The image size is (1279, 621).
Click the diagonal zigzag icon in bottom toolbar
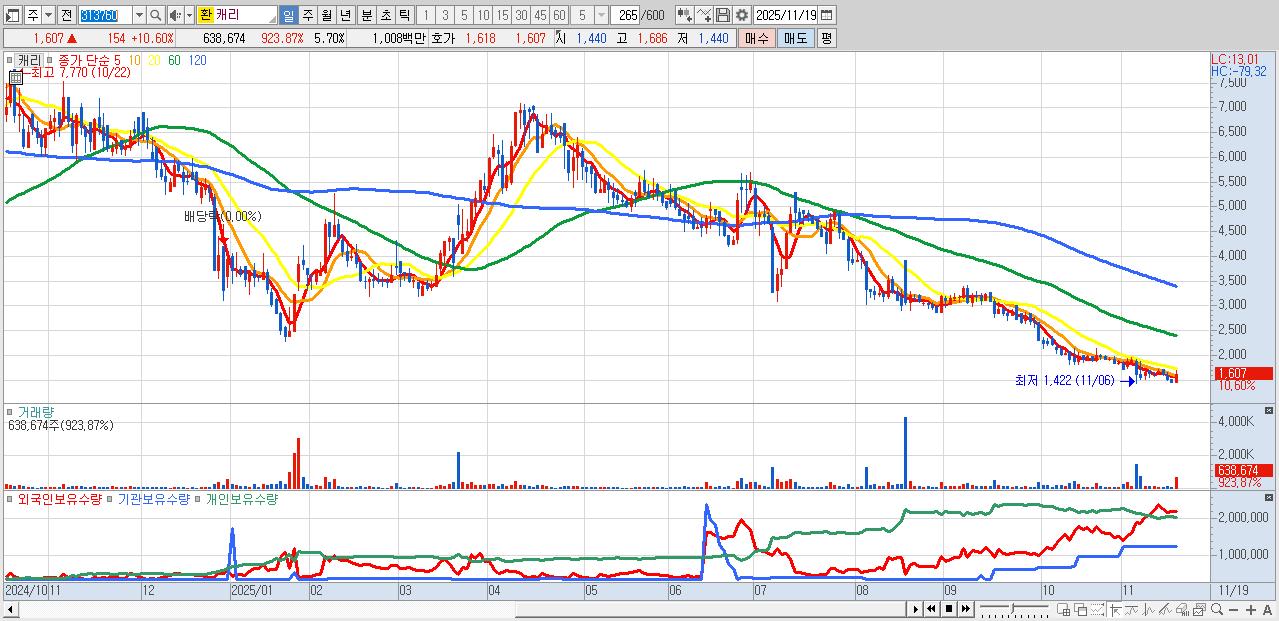1165,609
